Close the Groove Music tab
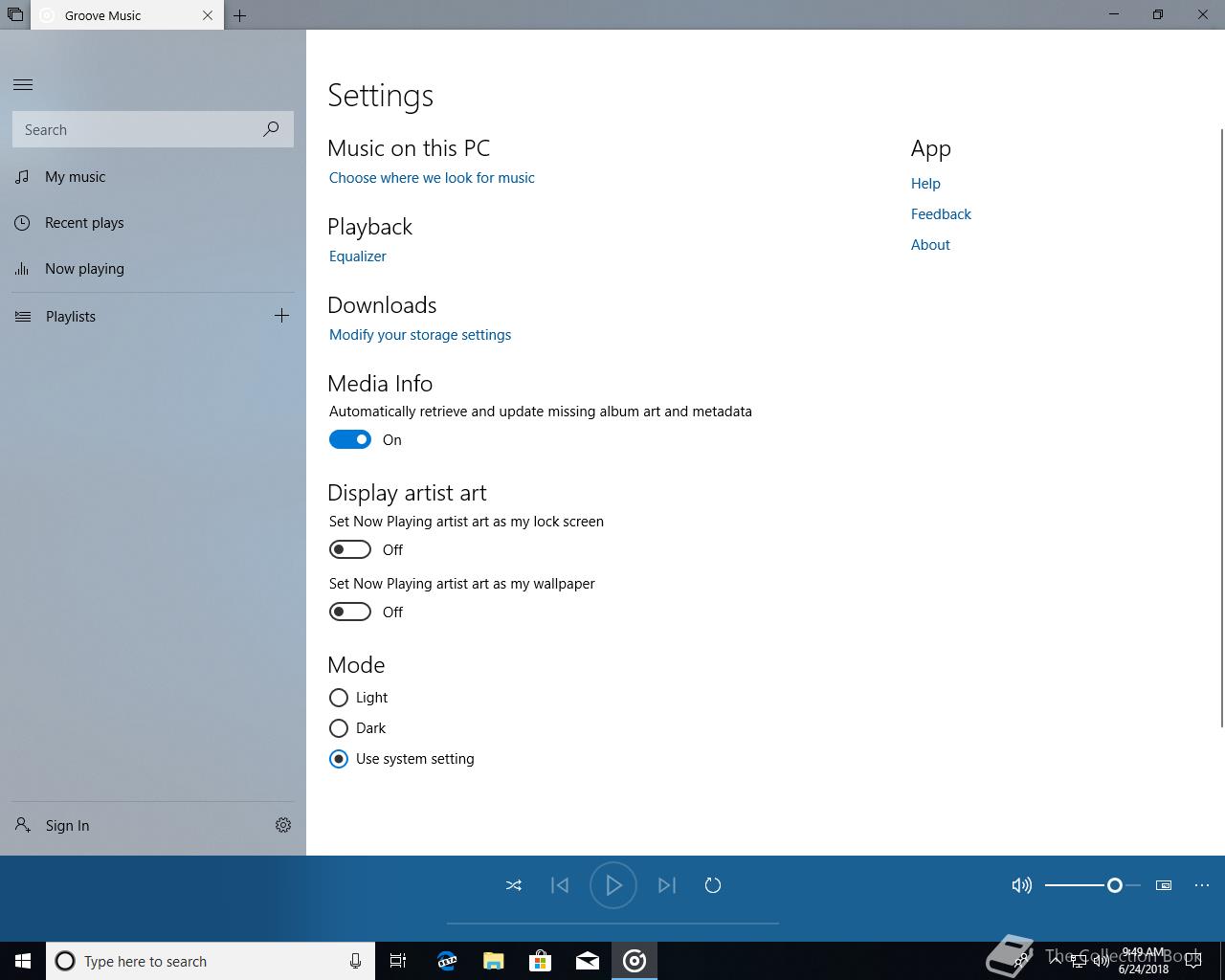 point(208,15)
